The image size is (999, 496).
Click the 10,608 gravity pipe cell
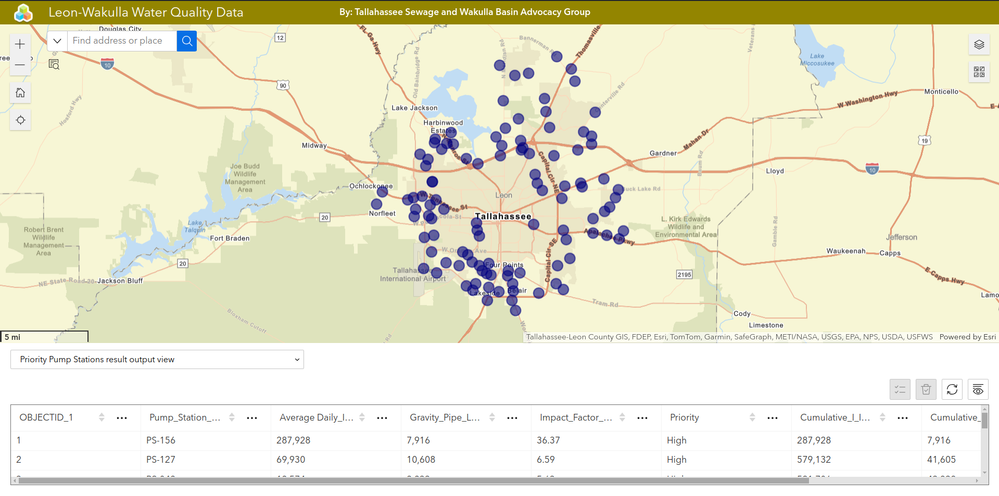(466, 460)
